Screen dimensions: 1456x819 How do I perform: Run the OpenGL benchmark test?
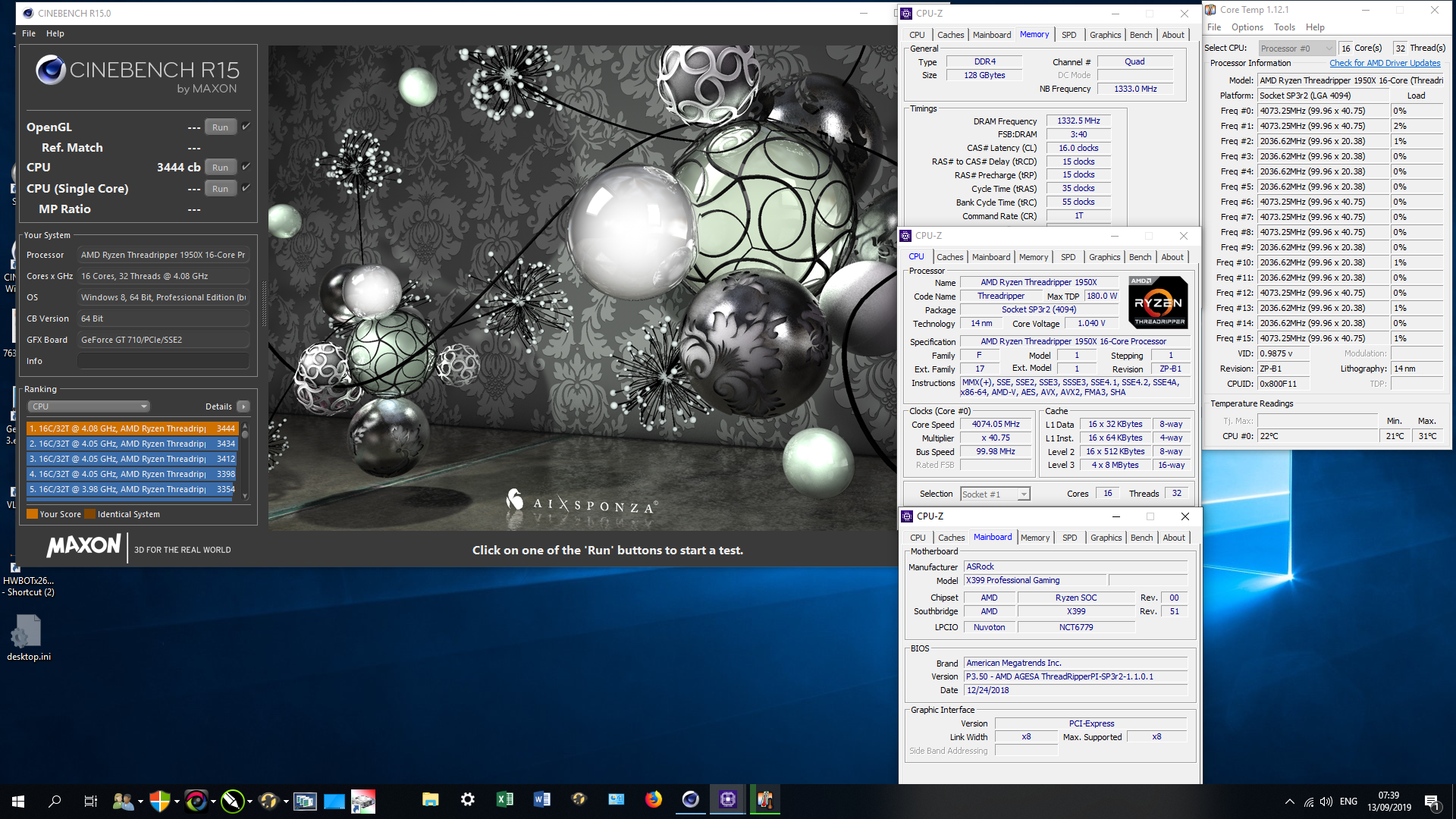pyautogui.click(x=220, y=127)
